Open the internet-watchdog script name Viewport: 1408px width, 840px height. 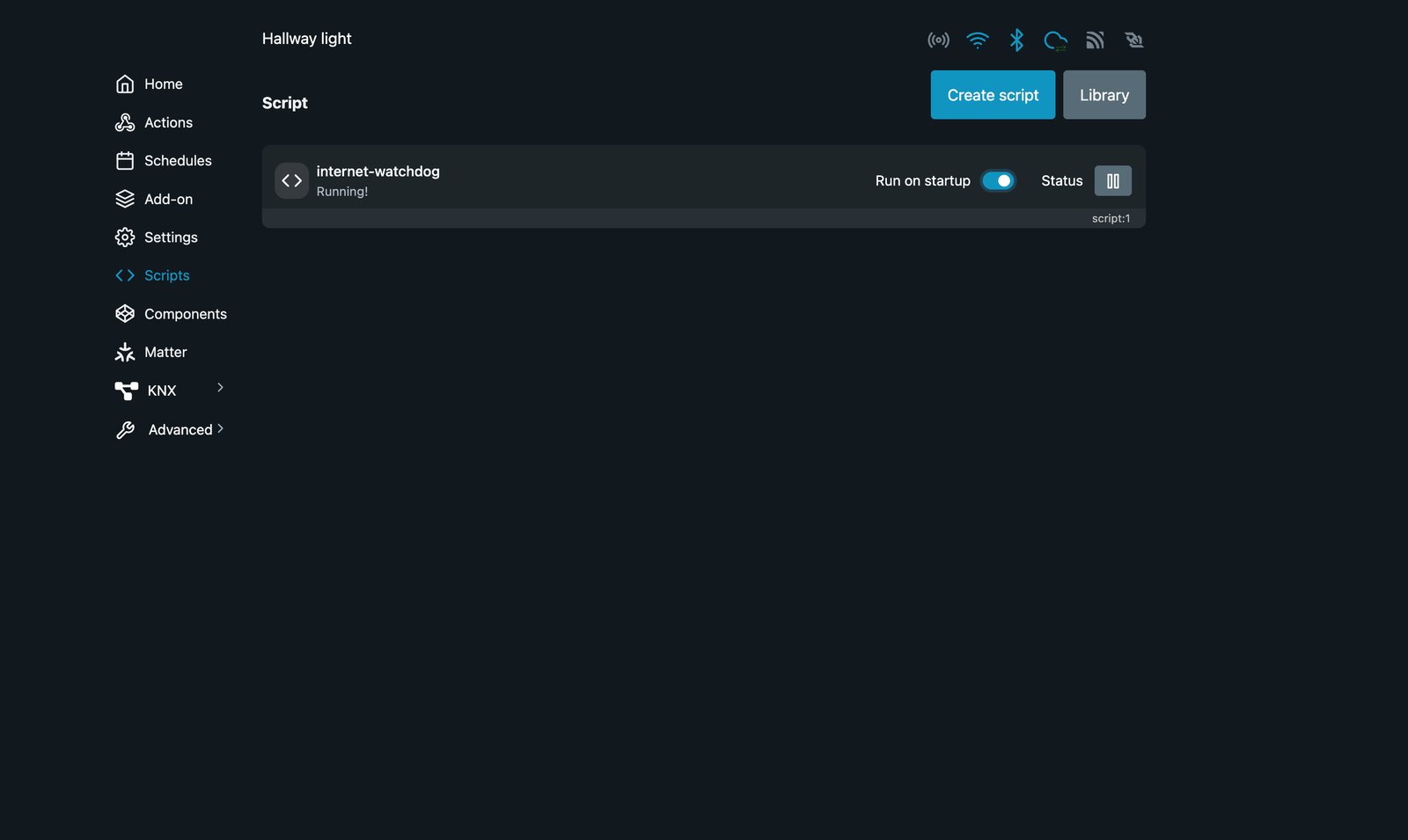(378, 172)
